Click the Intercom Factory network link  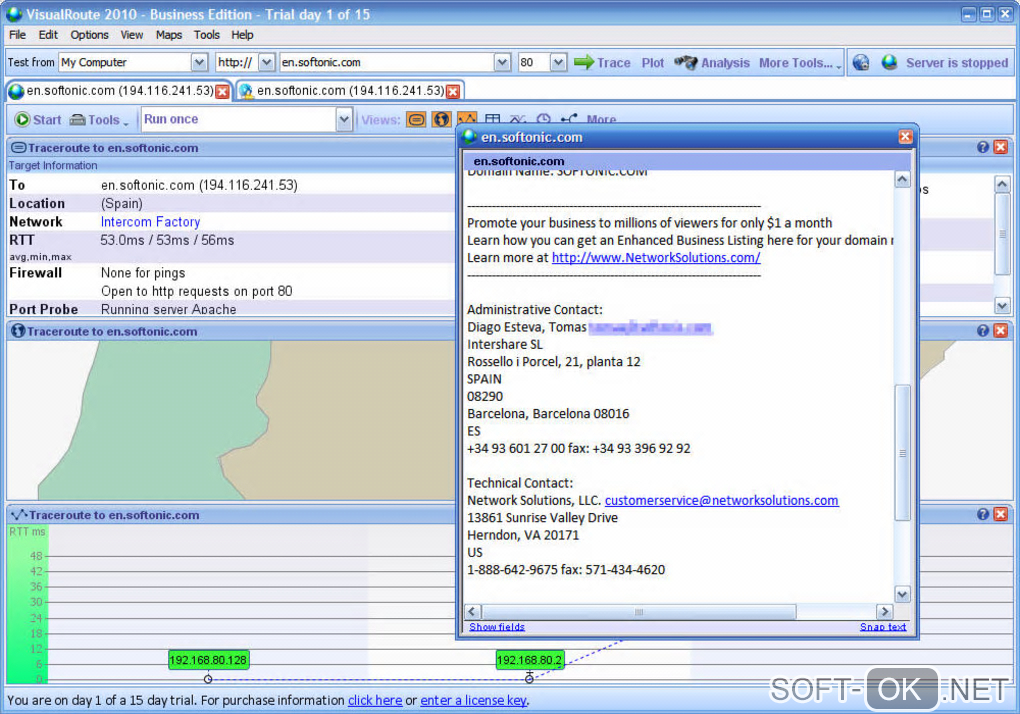(150, 222)
